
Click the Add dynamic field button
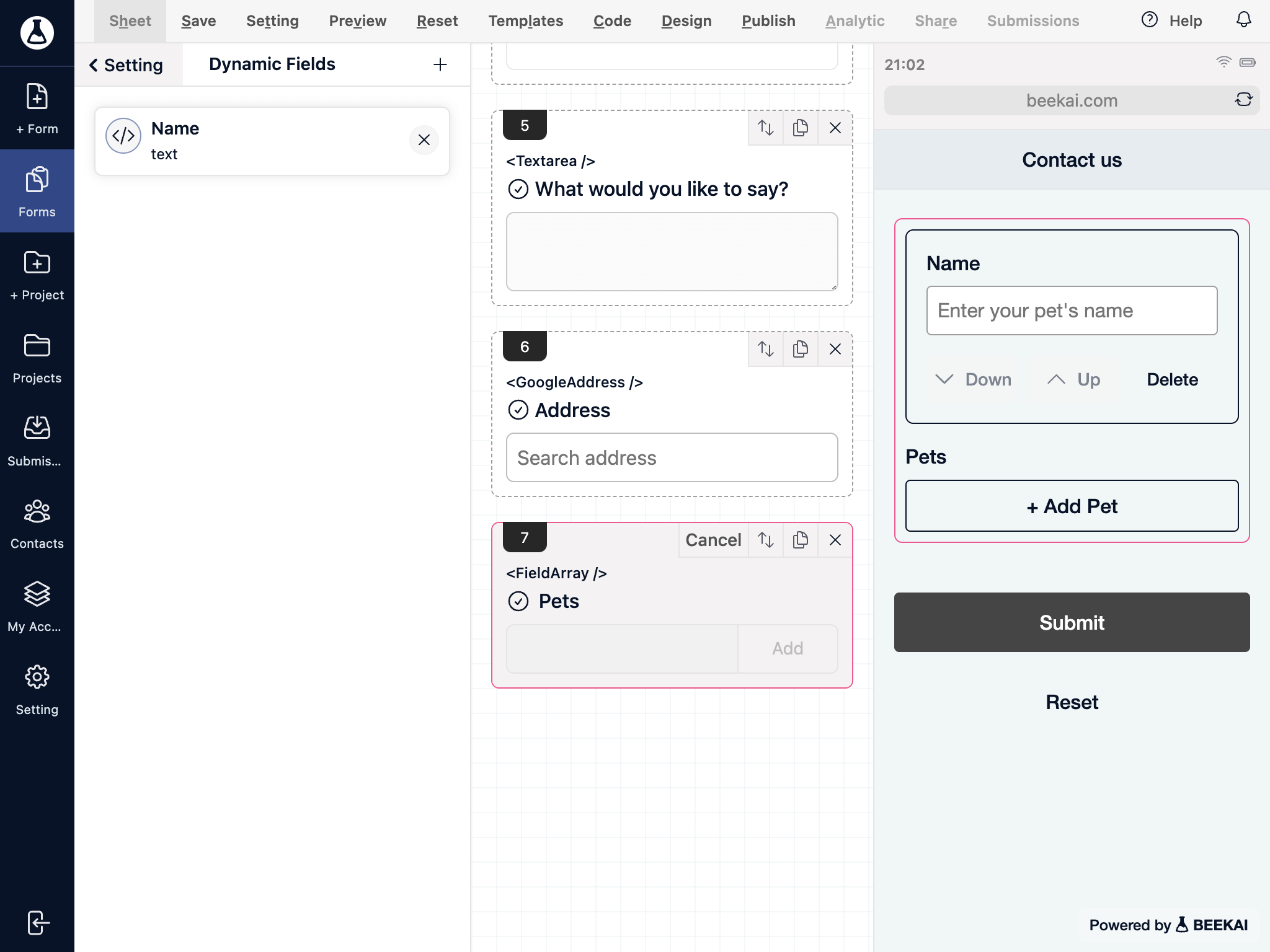tap(440, 64)
